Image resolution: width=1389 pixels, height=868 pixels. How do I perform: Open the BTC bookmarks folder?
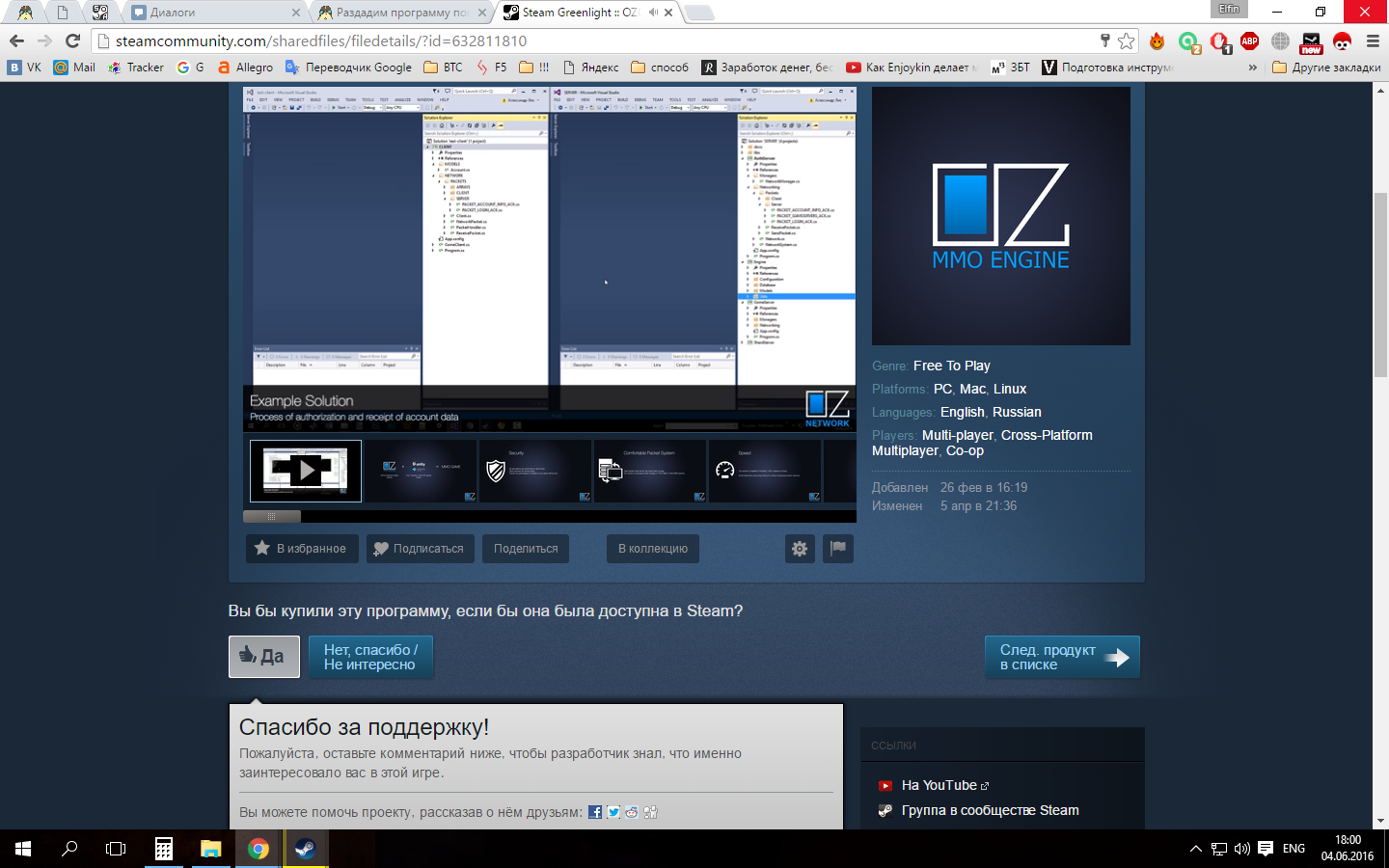point(444,68)
